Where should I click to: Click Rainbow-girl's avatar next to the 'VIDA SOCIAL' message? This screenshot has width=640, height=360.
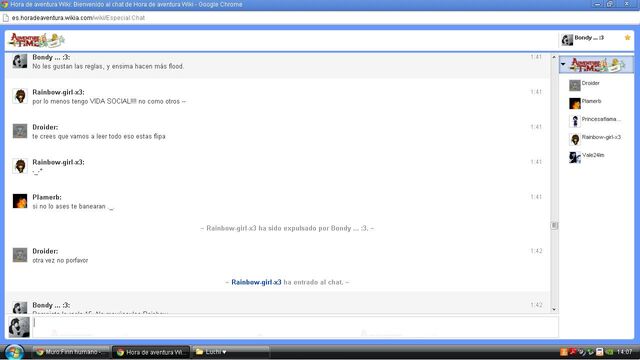pos(20,96)
